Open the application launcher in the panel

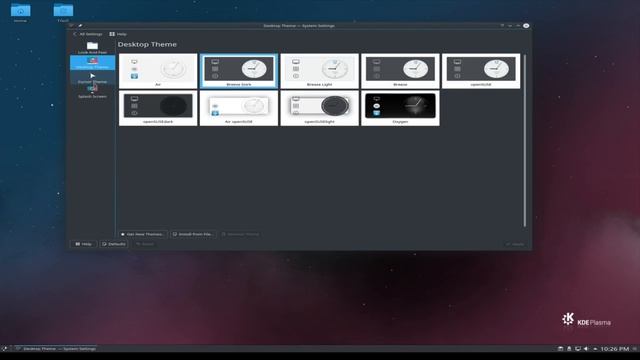tap(5, 349)
